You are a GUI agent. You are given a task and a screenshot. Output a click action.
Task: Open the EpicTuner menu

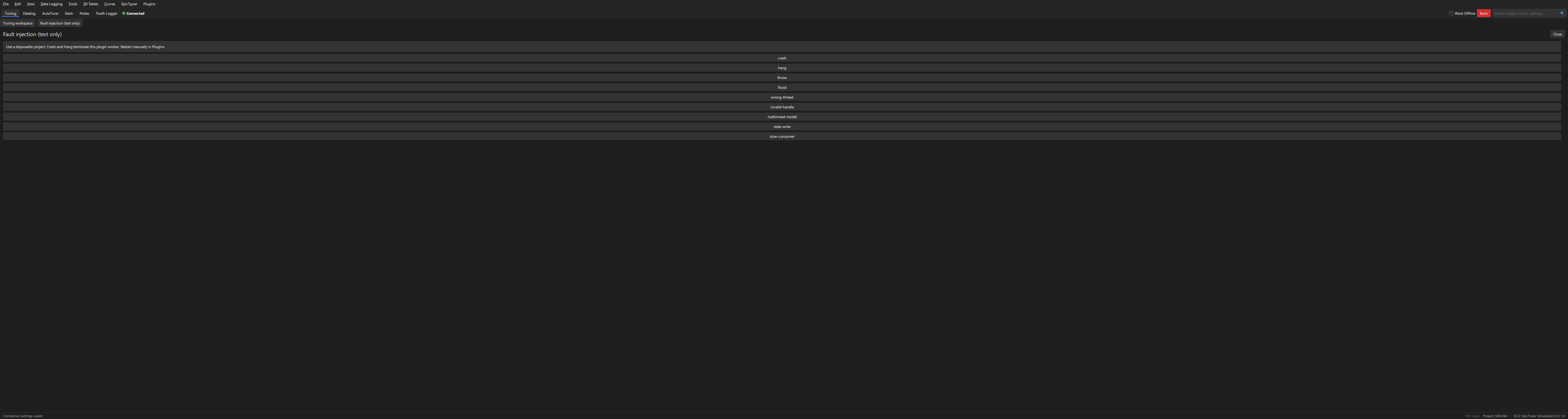129,4
